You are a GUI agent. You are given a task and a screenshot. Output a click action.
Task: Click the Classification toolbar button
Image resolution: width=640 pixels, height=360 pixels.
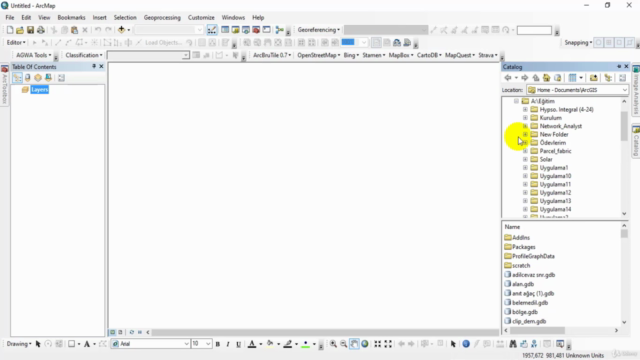84,55
